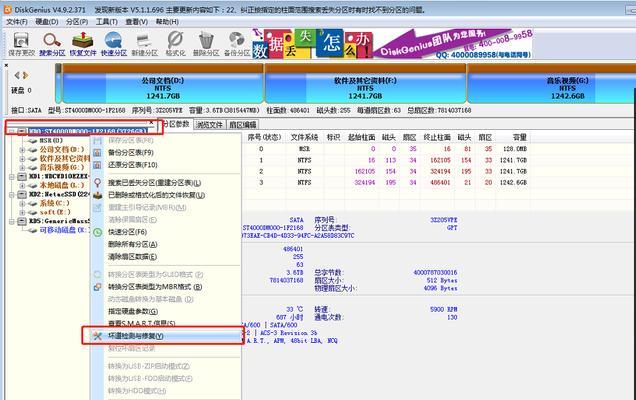Select 查看S.M.A.R.T.信息(S) menu entry
The width and height of the screenshot is (636, 400).
point(142,323)
